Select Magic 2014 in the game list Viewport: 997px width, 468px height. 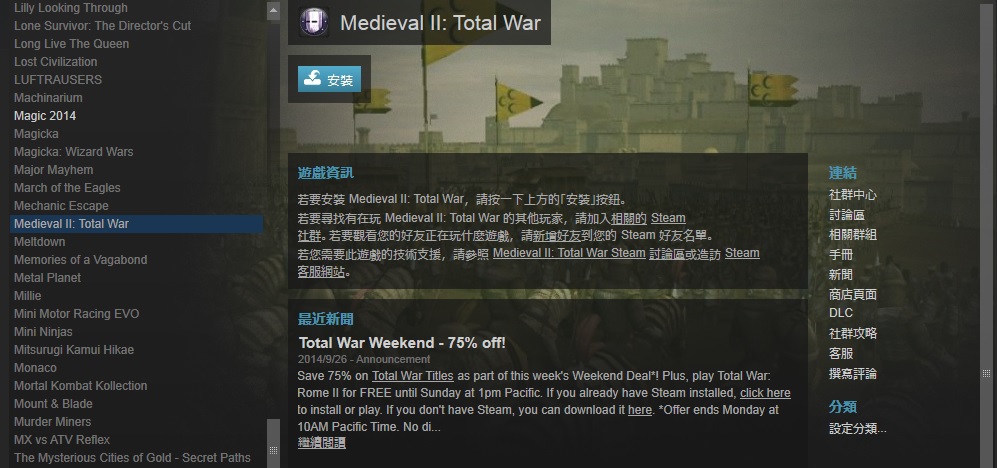[45, 116]
